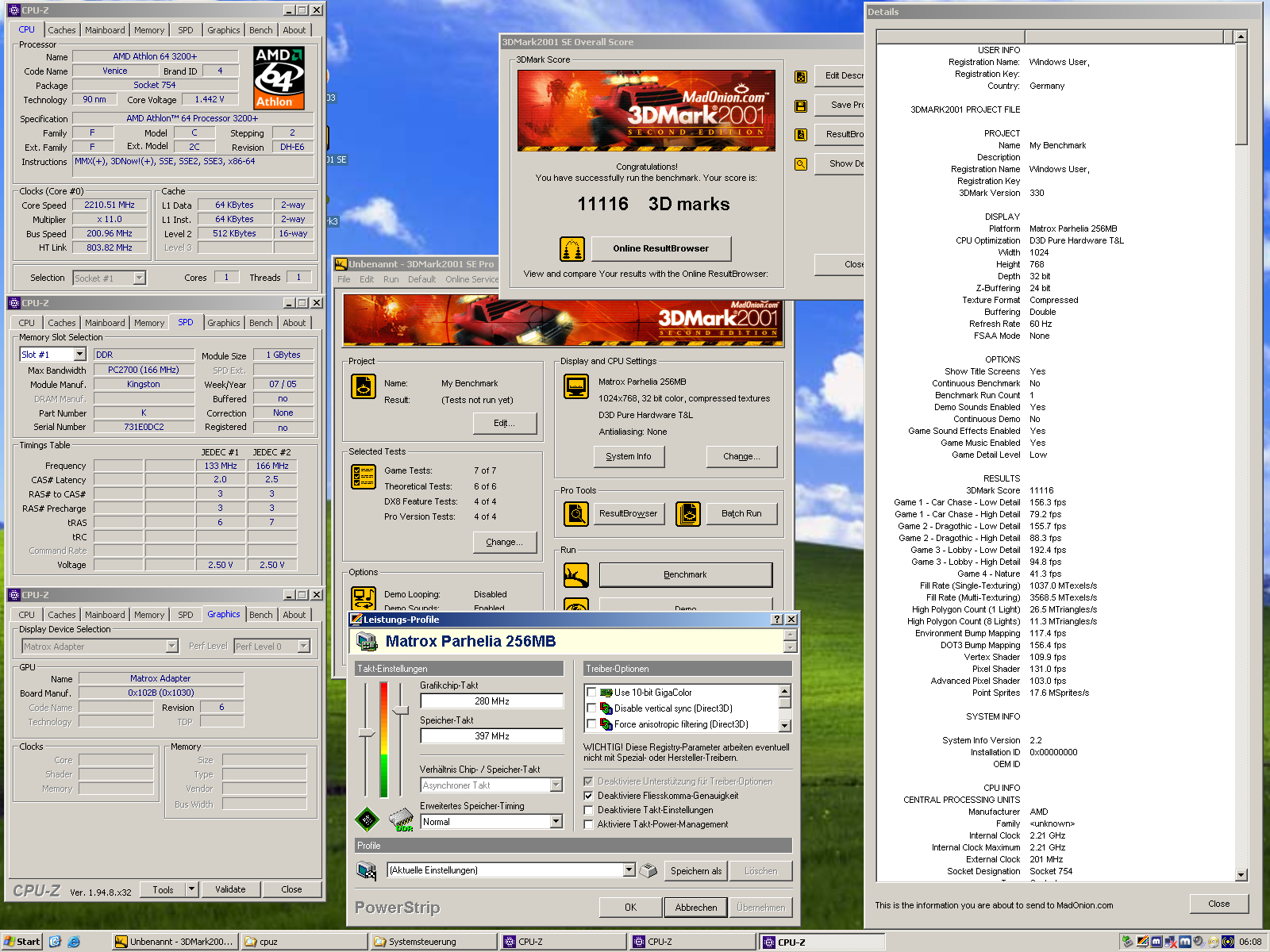This screenshot has height=952, width=1270.
Task: Click the GigaColor icon in Treiber-Optionen list
Action: (606, 693)
